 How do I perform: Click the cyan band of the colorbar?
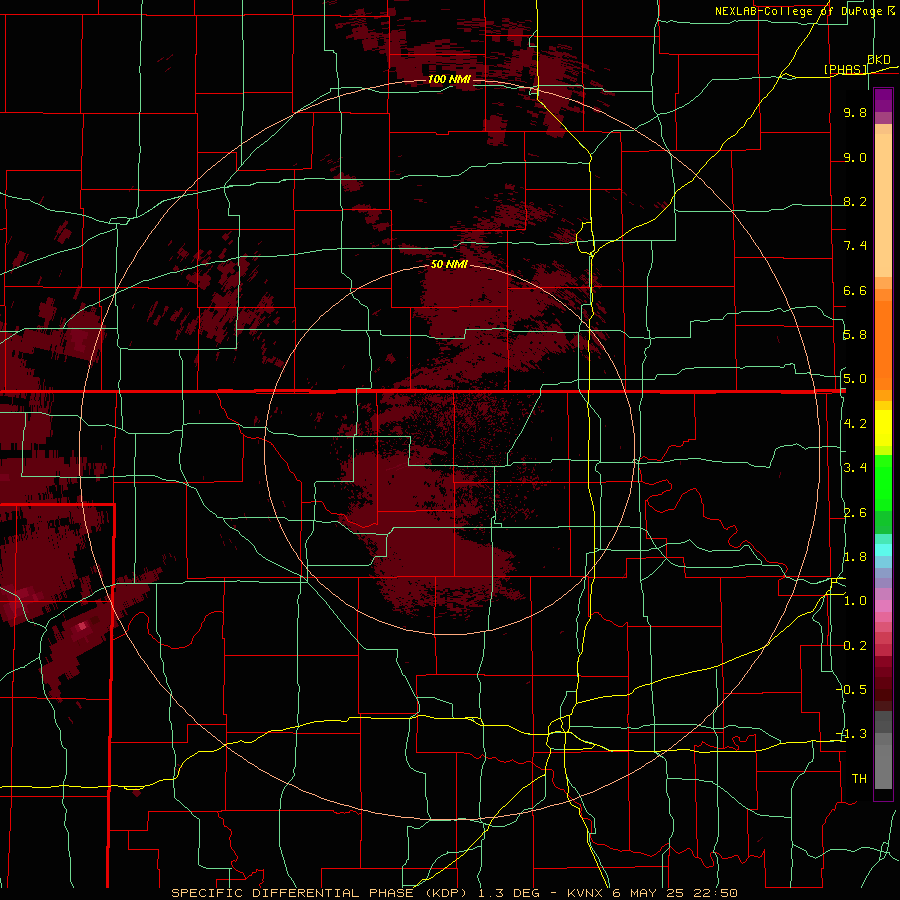pos(883,550)
